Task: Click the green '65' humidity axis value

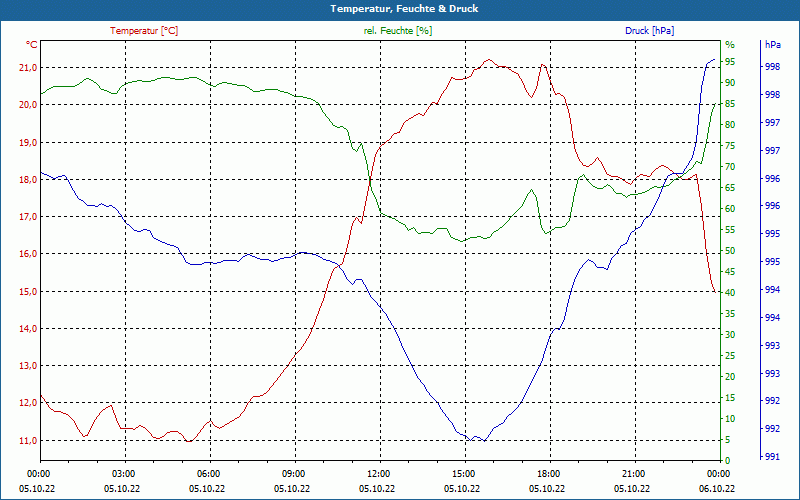Action: 730,188
